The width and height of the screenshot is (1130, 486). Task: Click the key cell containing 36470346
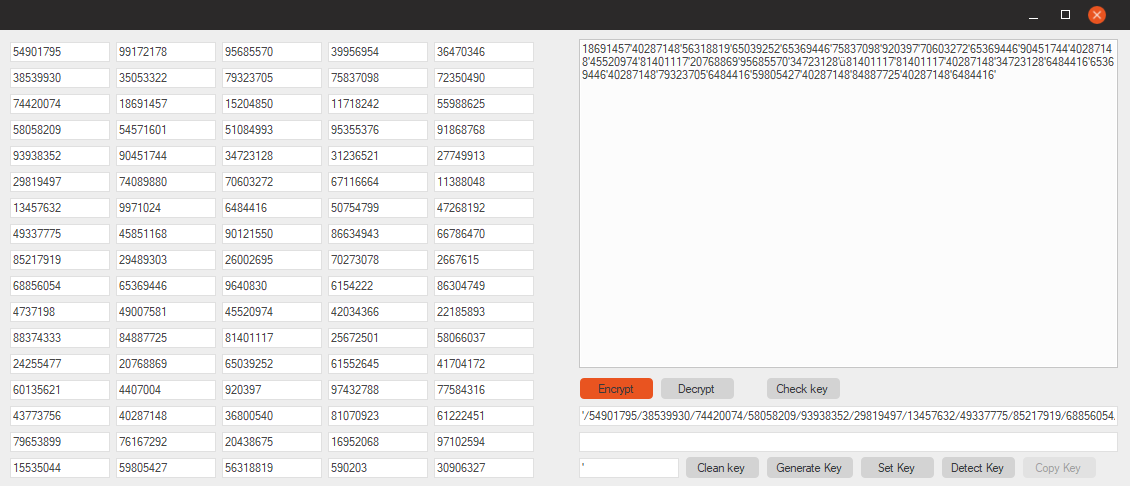tap(484, 52)
